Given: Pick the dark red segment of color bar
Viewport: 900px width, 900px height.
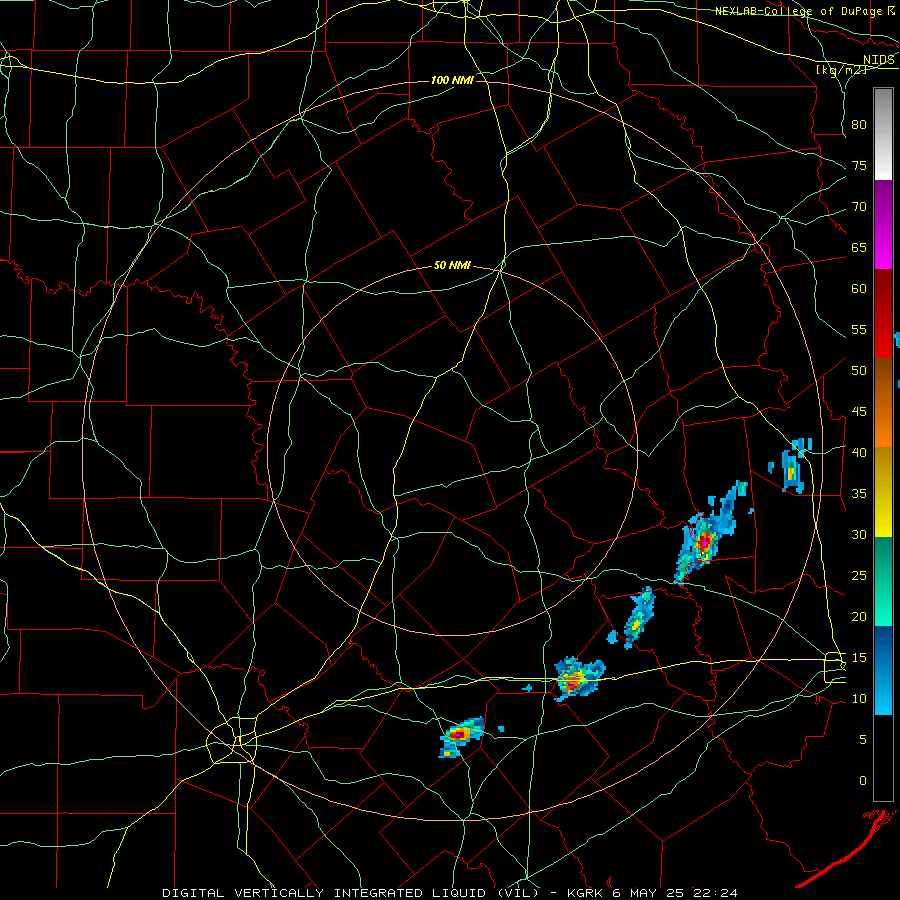Looking at the screenshot, I should click(883, 314).
